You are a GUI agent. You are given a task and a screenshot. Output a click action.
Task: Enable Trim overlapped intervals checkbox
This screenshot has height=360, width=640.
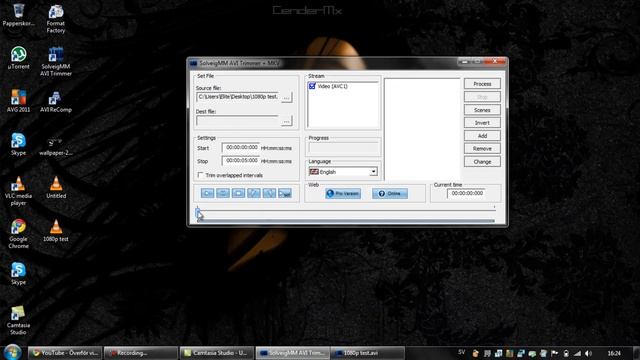tap(200, 175)
